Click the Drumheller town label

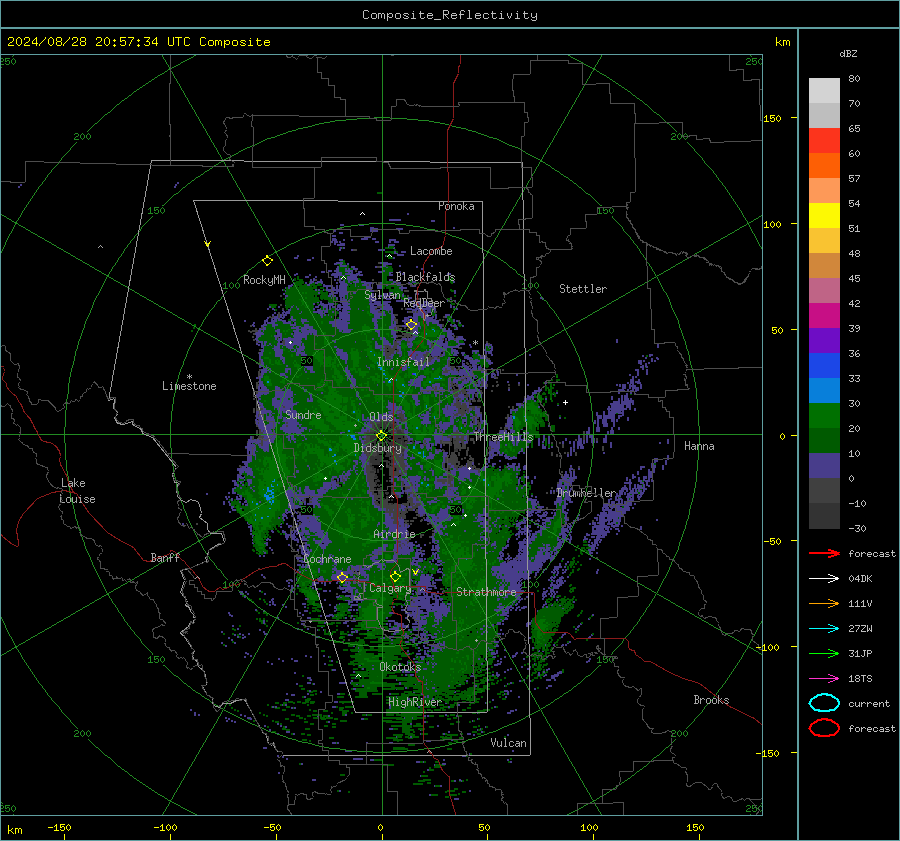pyautogui.click(x=586, y=493)
